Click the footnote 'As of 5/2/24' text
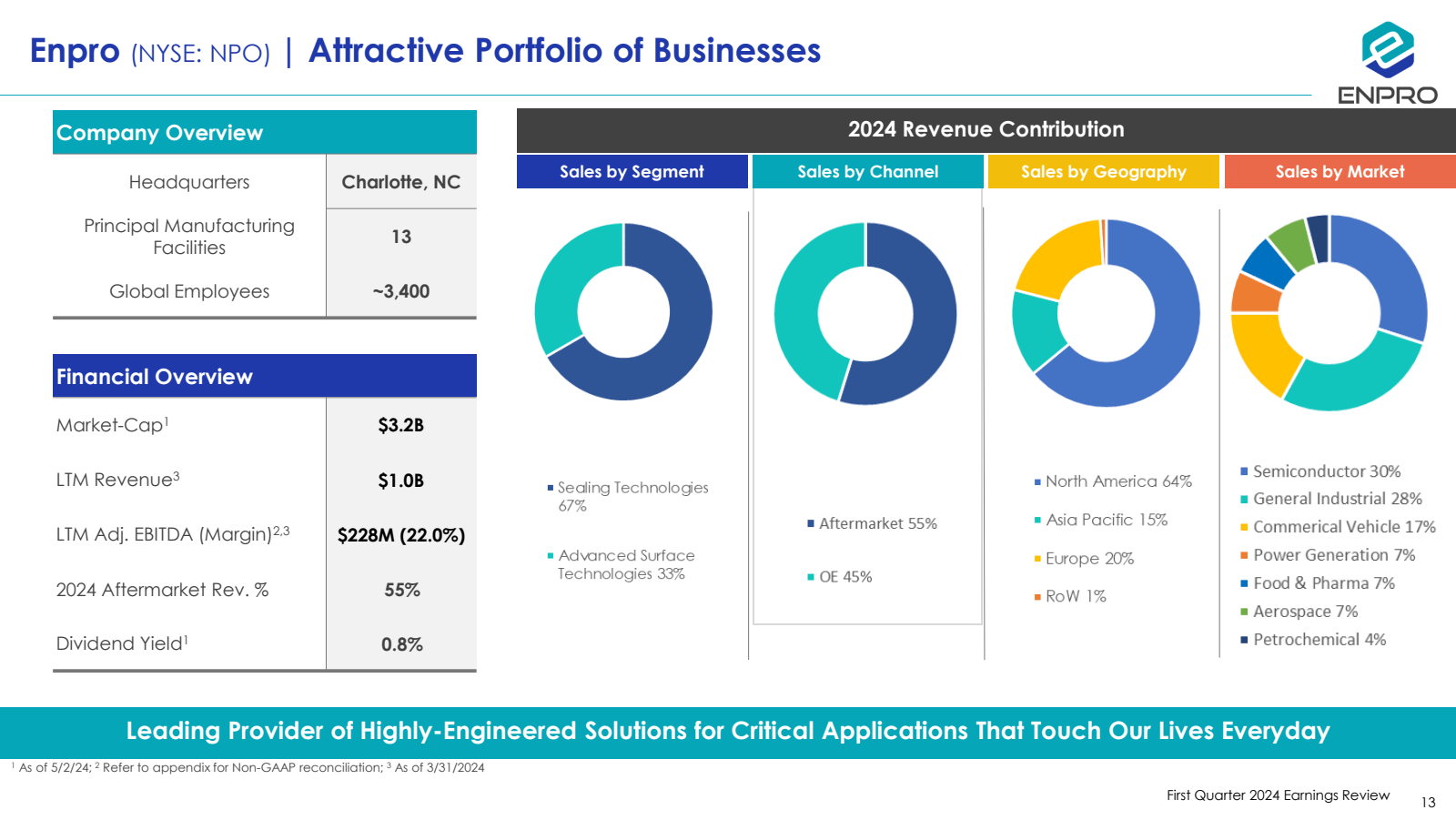 point(54,768)
